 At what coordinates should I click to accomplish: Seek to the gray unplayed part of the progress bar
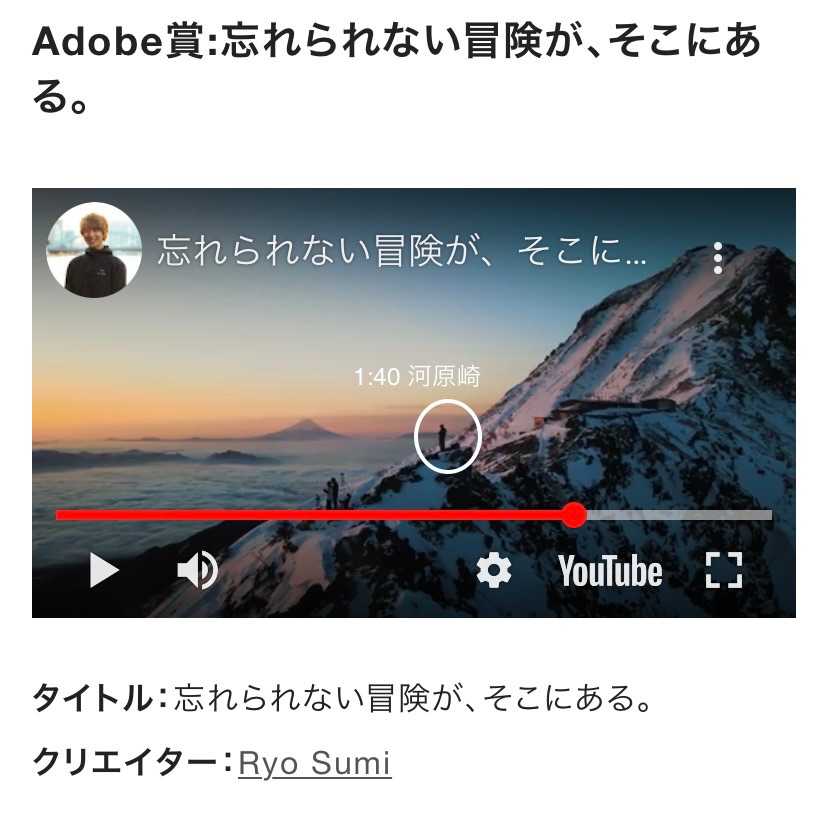click(x=680, y=515)
